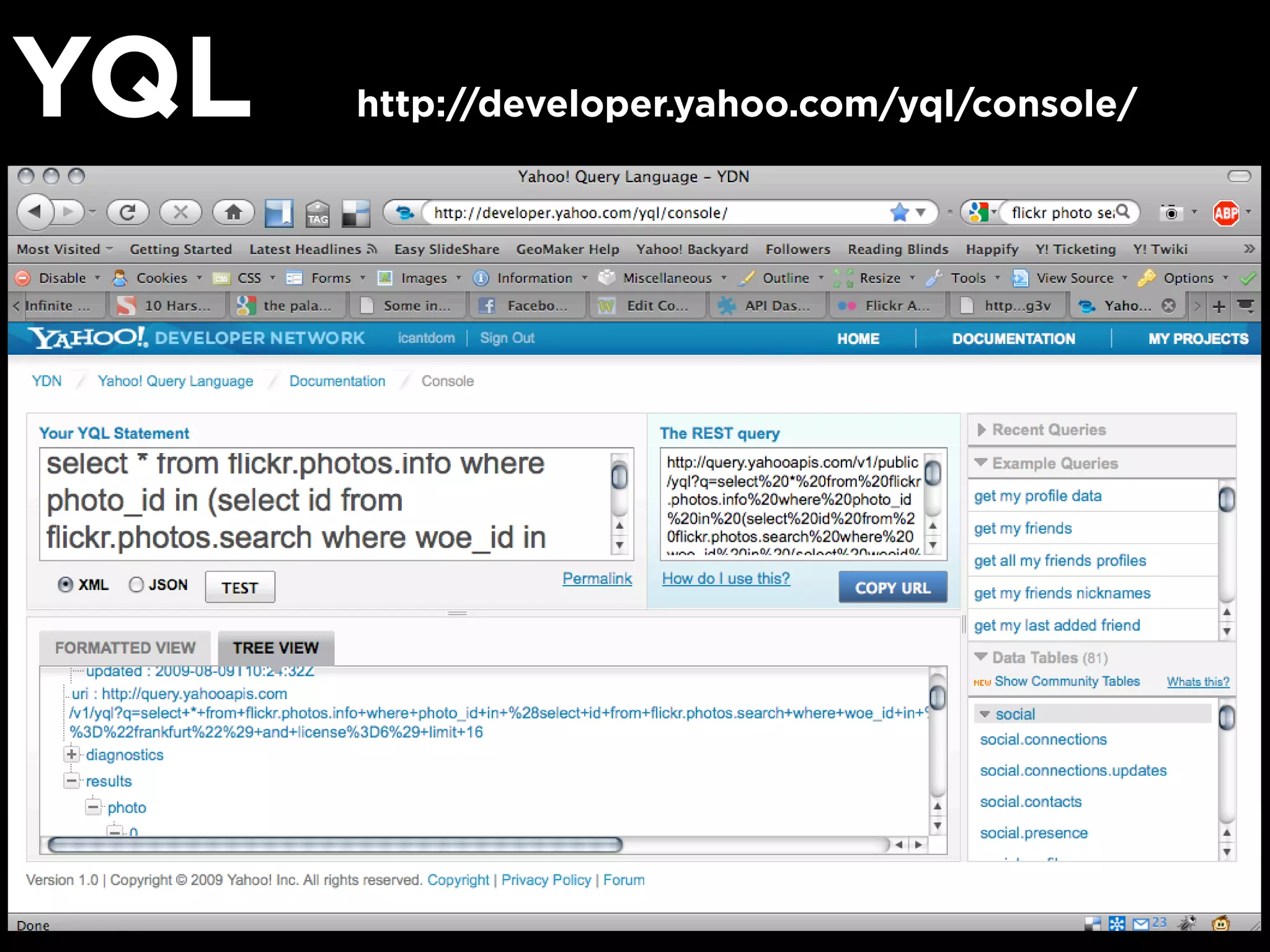
Task: Click the site identity icon in address bar
Action: pos(404,213)
